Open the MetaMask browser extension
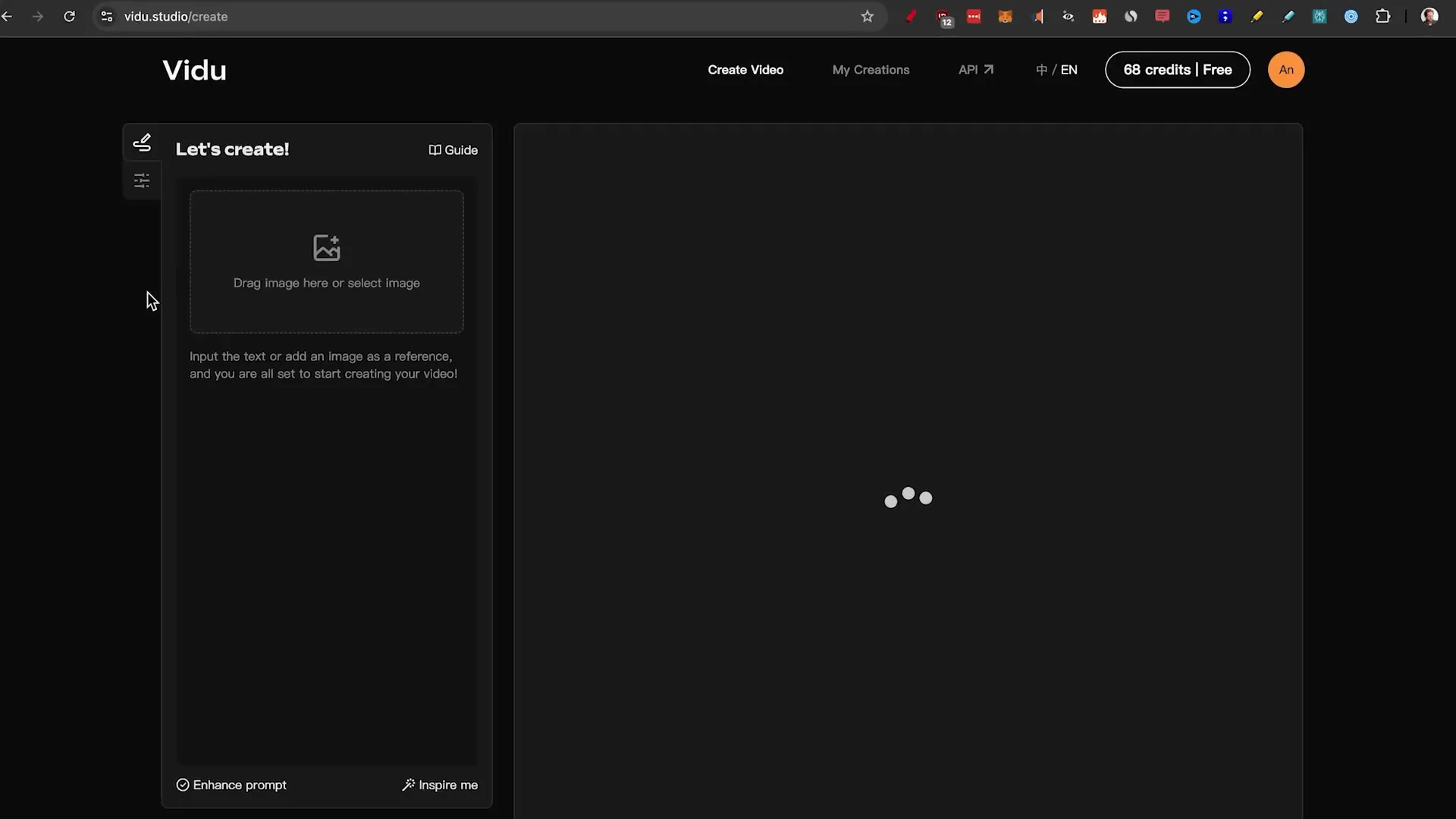This screenshot has width=1456, height=819. pos(1006,16)
